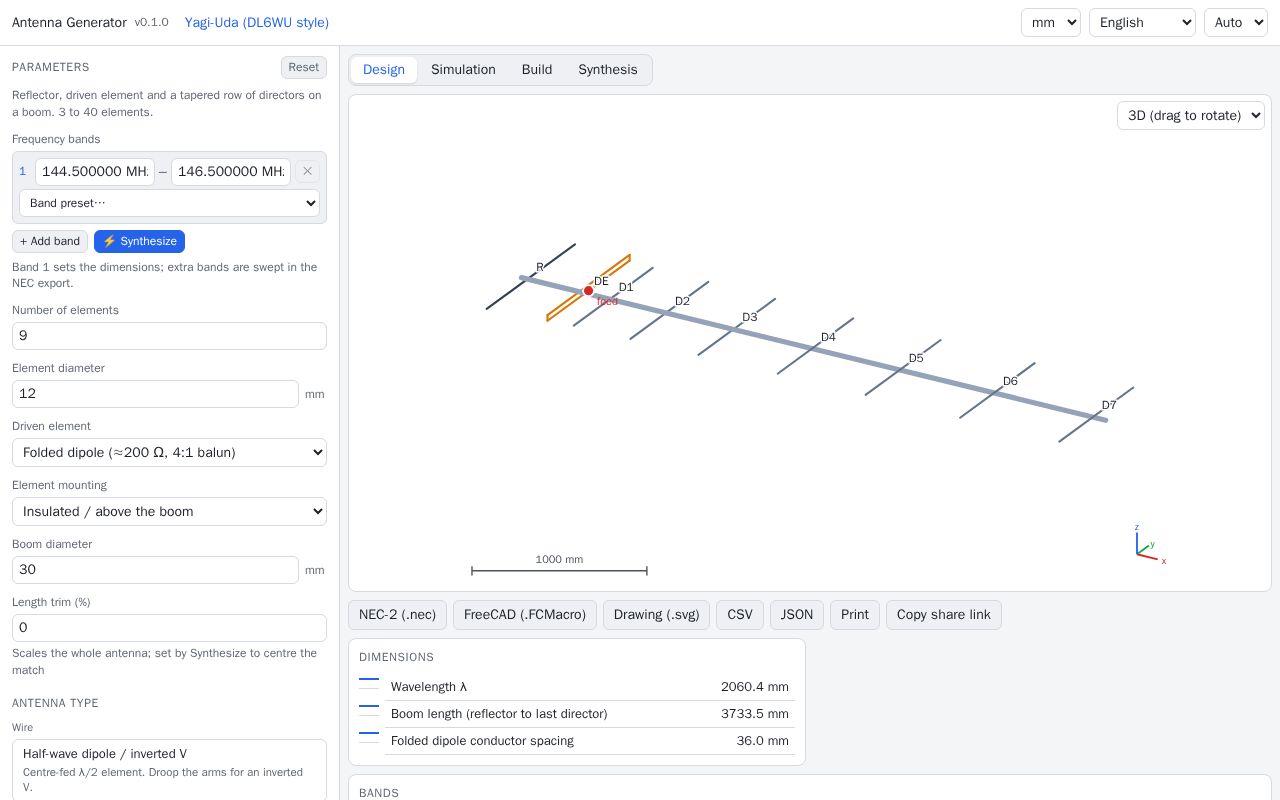Switch to the Simulation tab
This screenshot has width=1280, height=800.
click(463, 69)
